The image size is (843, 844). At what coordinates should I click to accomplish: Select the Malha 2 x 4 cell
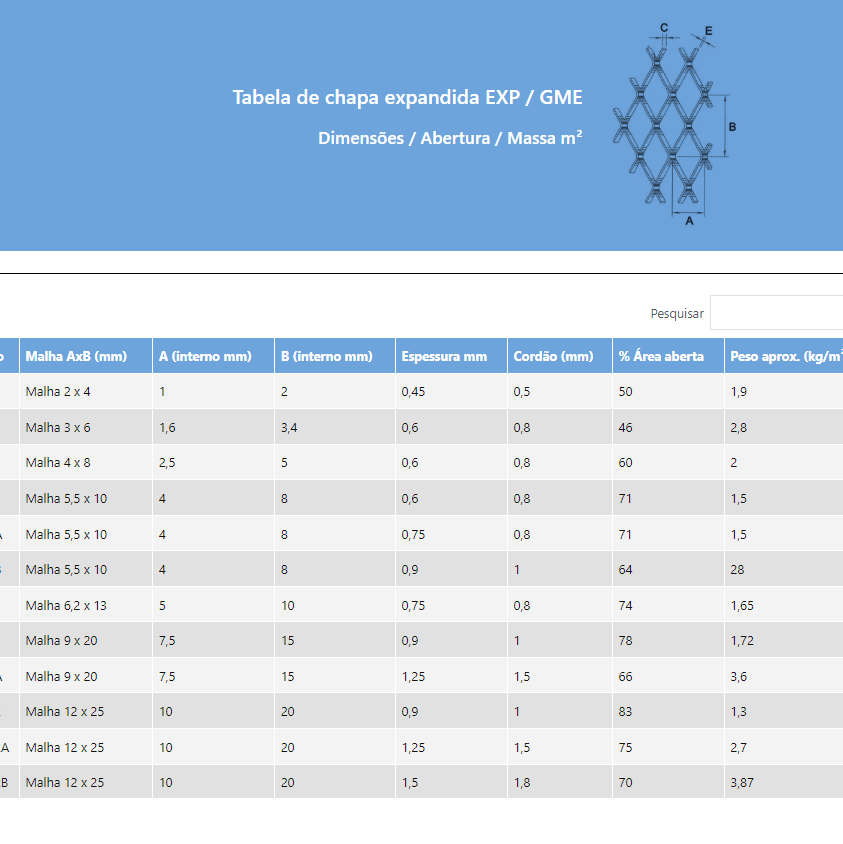[58, 392]
